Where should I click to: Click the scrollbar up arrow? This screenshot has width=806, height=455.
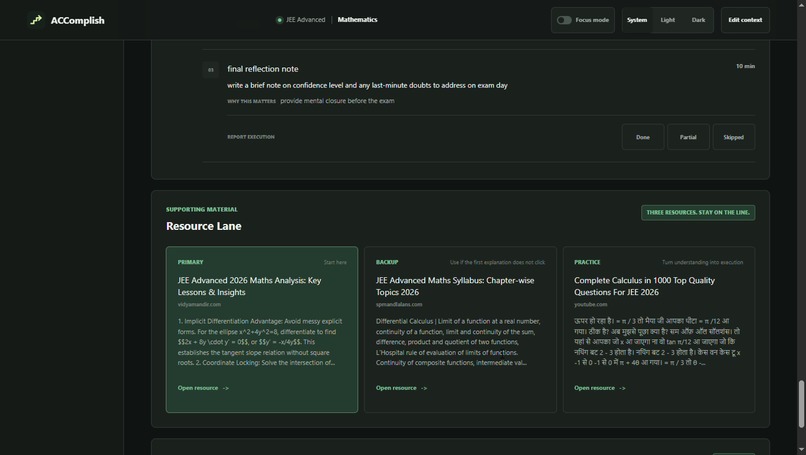pos(801,4)
